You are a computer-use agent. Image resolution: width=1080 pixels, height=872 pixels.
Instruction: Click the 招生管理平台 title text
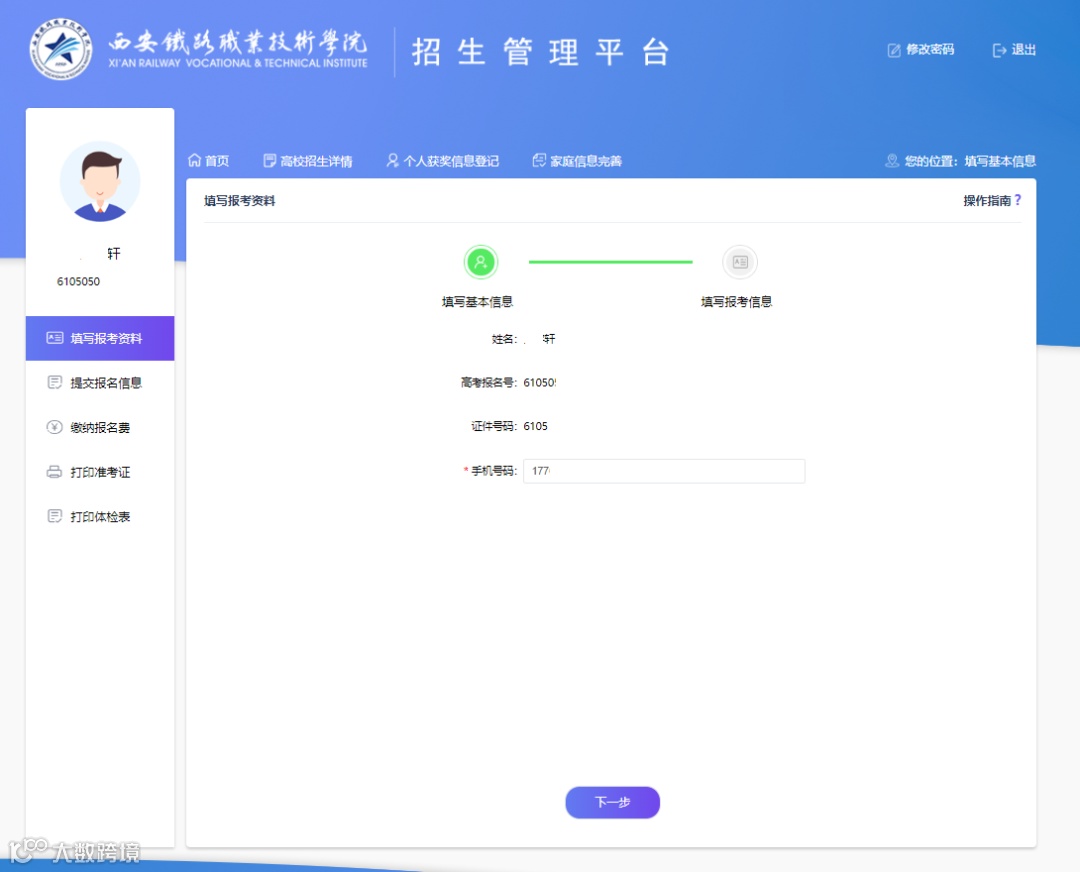pyautogui.click(x=541, y=52)
